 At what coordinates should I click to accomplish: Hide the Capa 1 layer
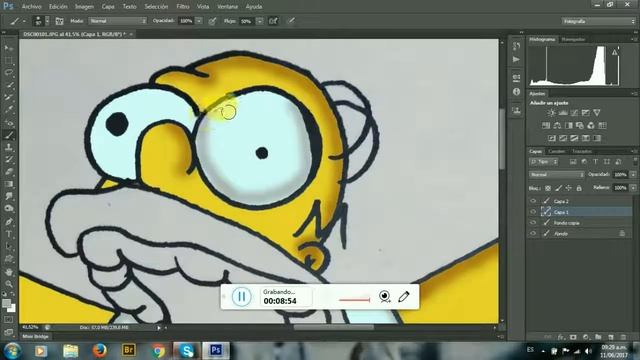pos(533,212)
